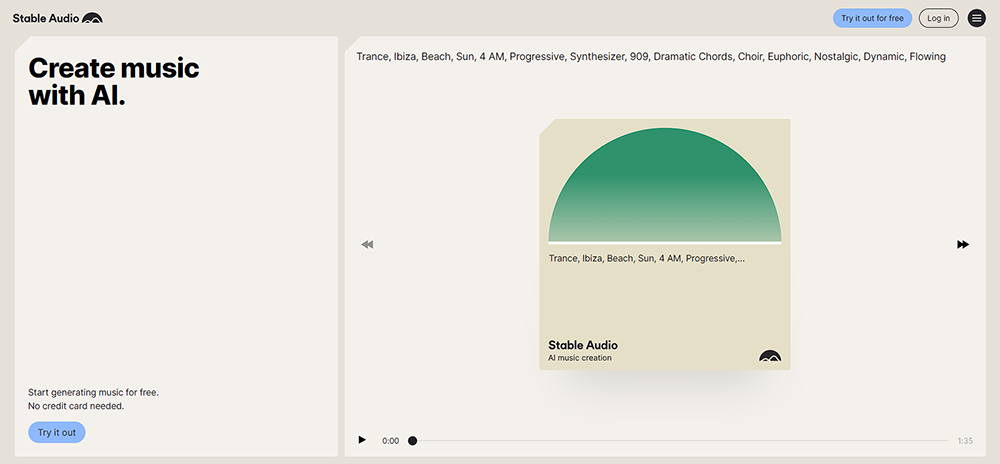Click the "AI music creation" subtitle on card
The width and height of the screenshot is (1000, 464).
click(x=580, y=358)
